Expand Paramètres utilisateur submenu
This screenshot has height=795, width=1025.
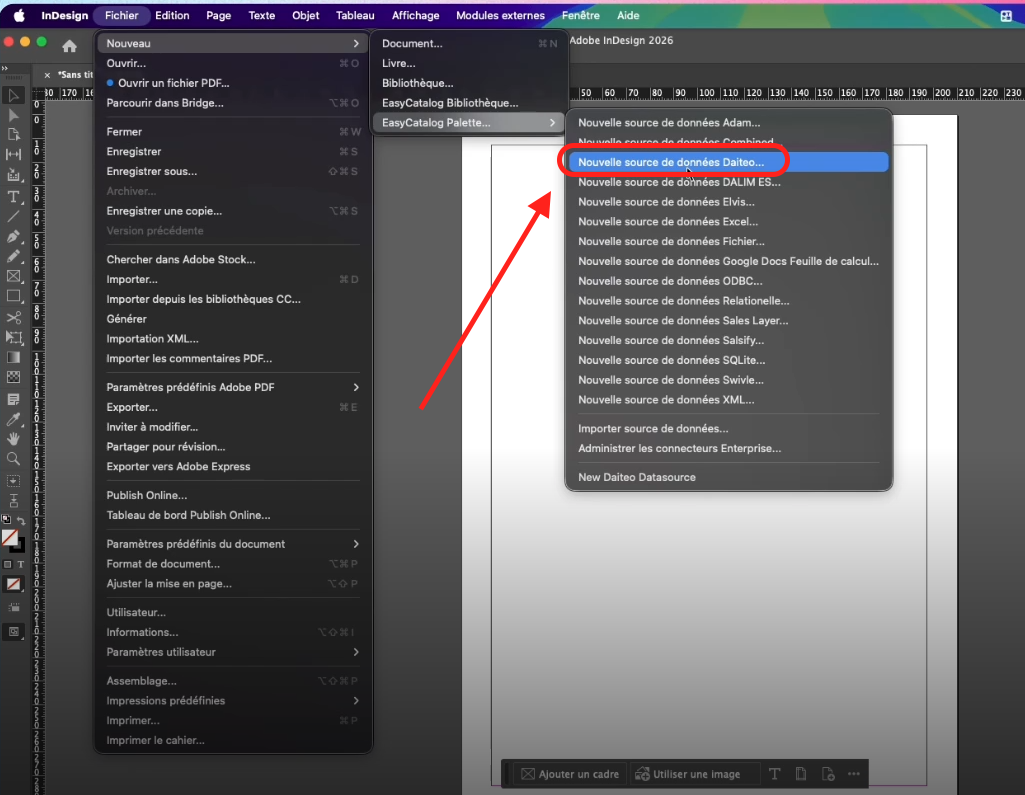pos(233,652)
